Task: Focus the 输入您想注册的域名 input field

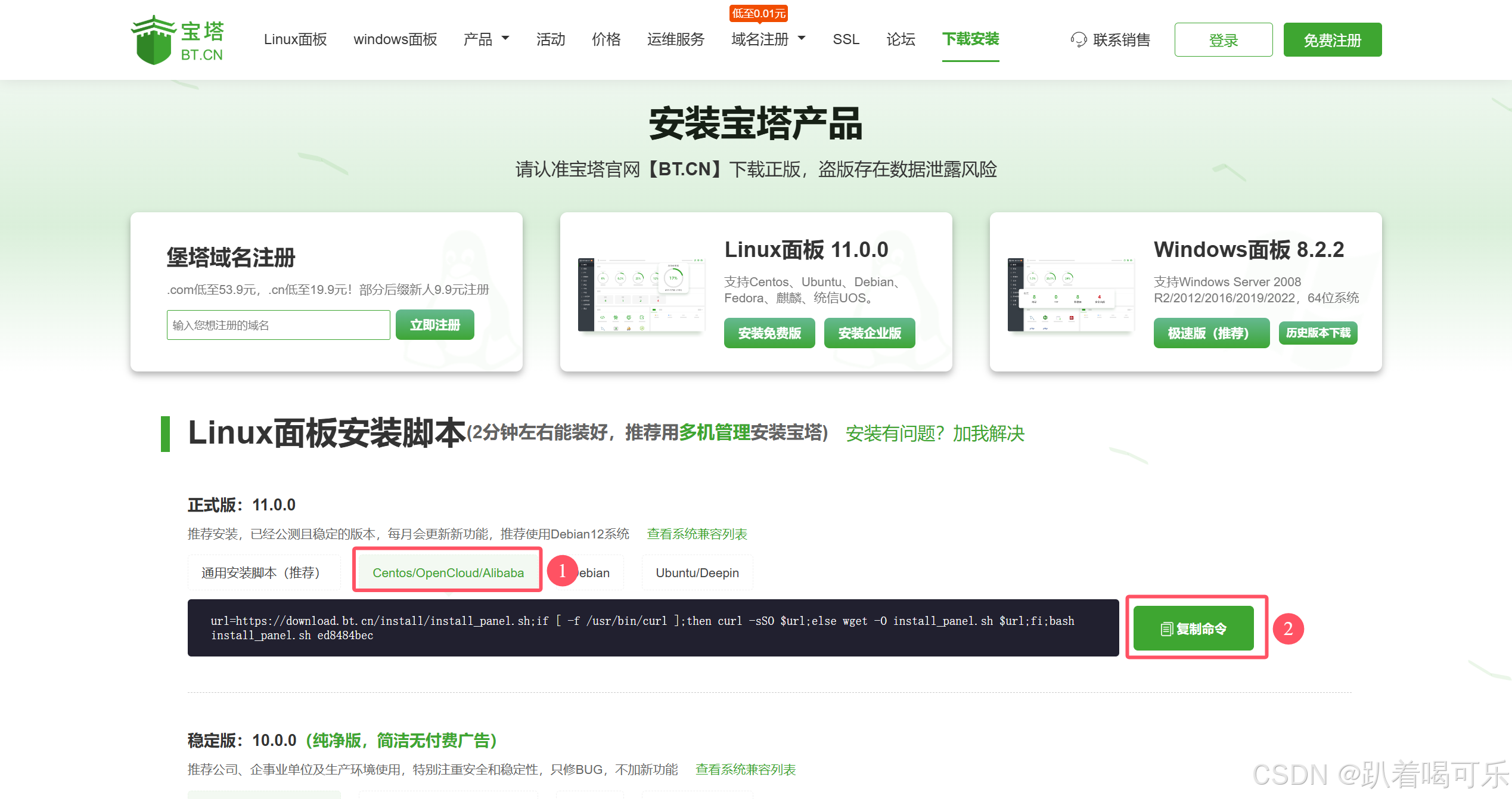Action: 278,325
